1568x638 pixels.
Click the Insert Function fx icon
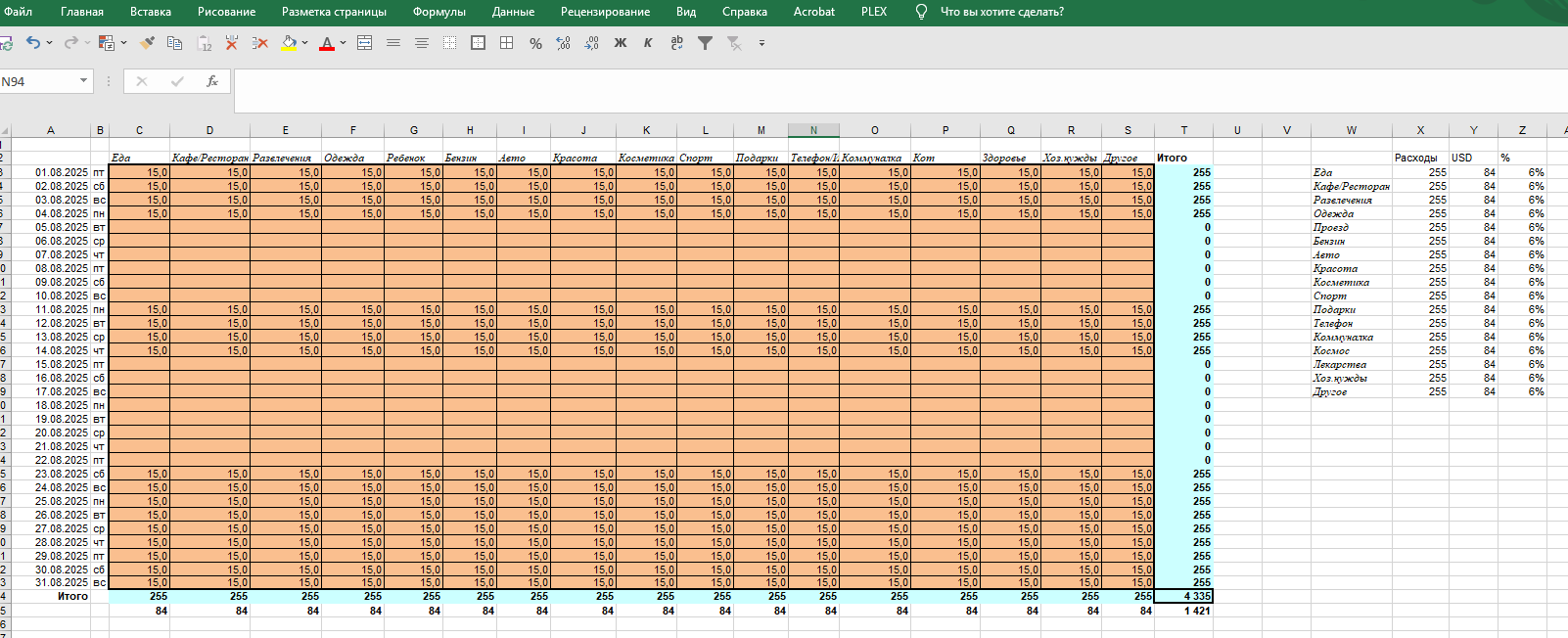tap(211, 81)
